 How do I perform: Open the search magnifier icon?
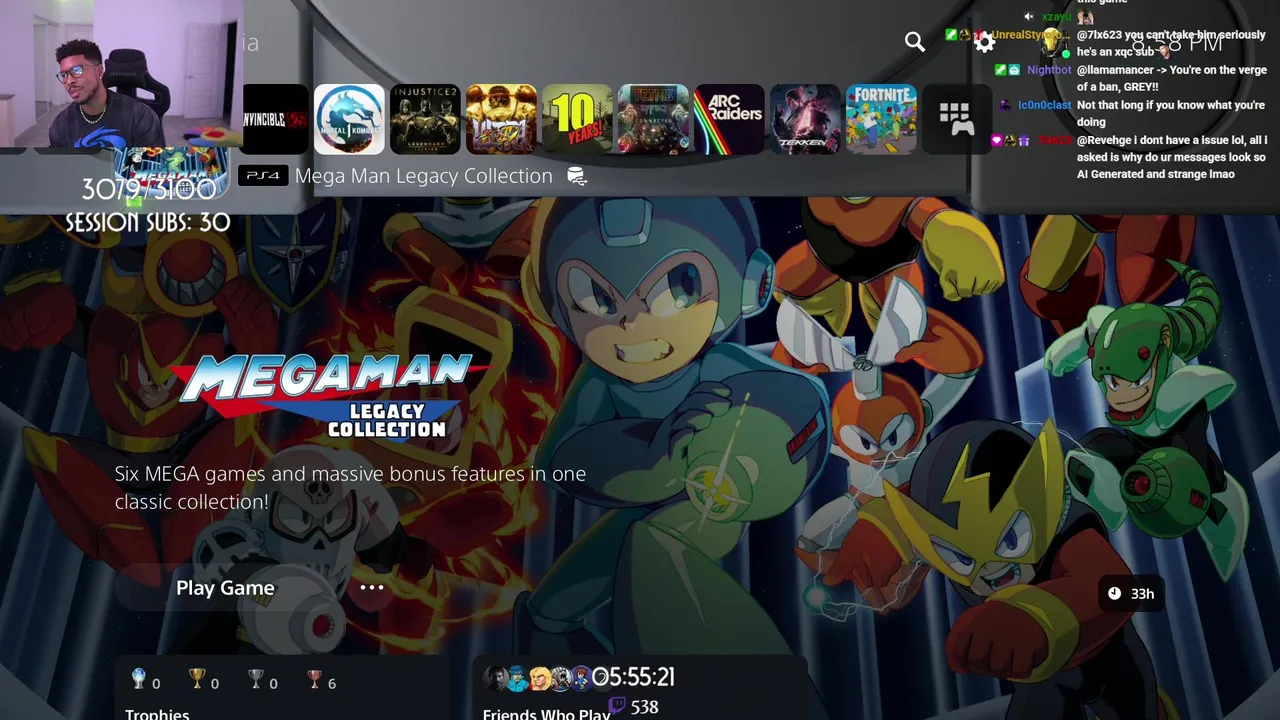[x=915, y=42]
